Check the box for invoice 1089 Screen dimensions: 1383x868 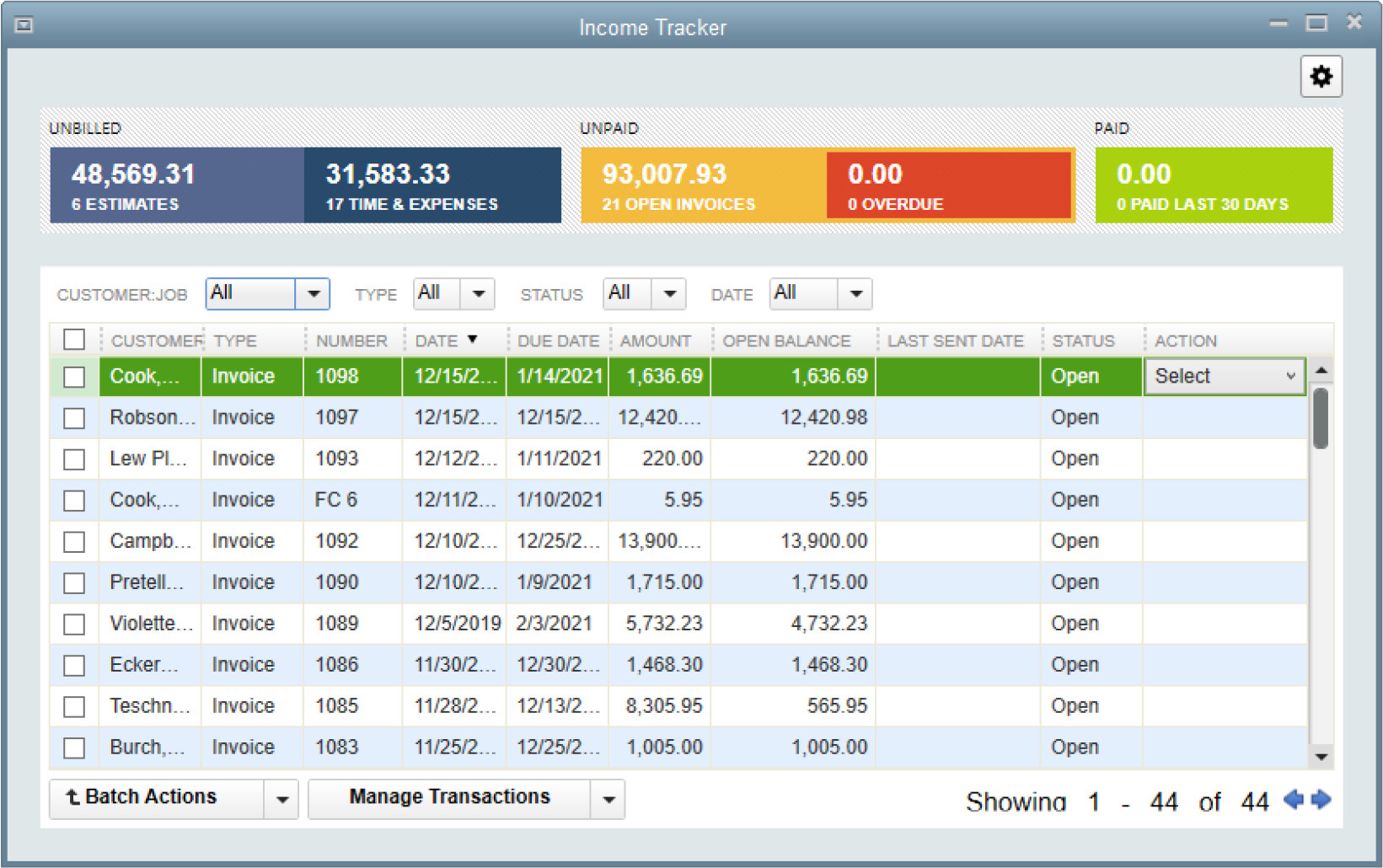74,624
